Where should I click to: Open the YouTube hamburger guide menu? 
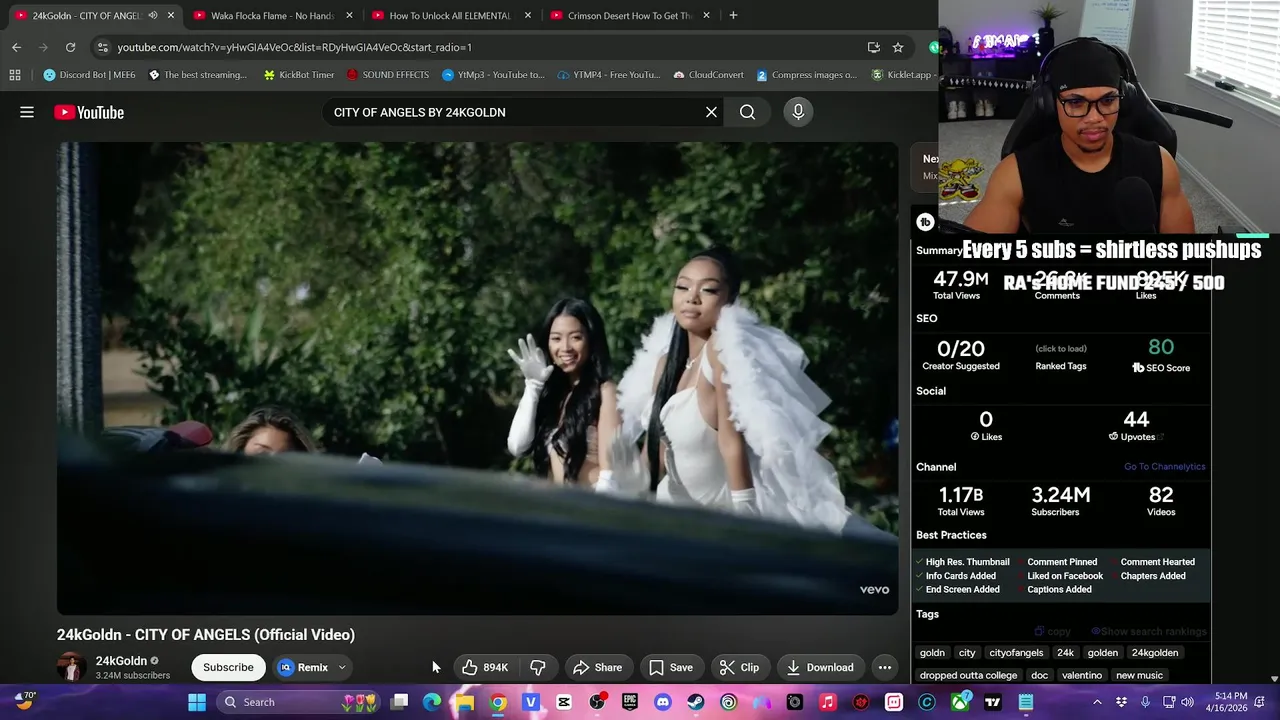point(27,112)
